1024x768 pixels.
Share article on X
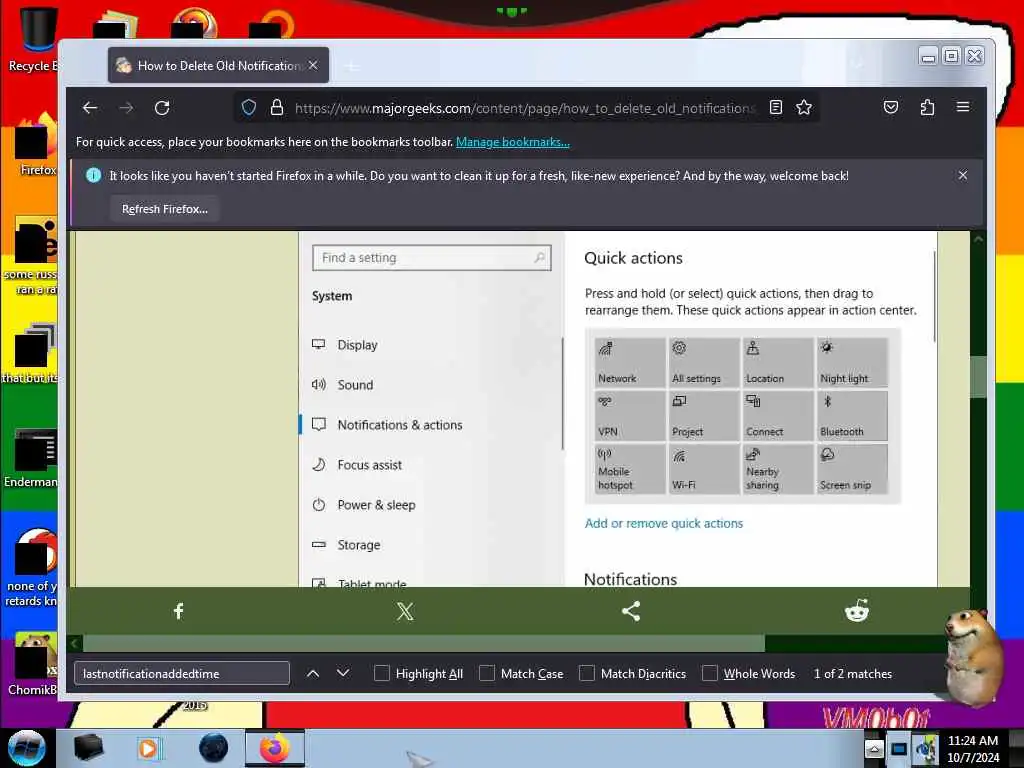pyautogui.click(x=405, y=611)
